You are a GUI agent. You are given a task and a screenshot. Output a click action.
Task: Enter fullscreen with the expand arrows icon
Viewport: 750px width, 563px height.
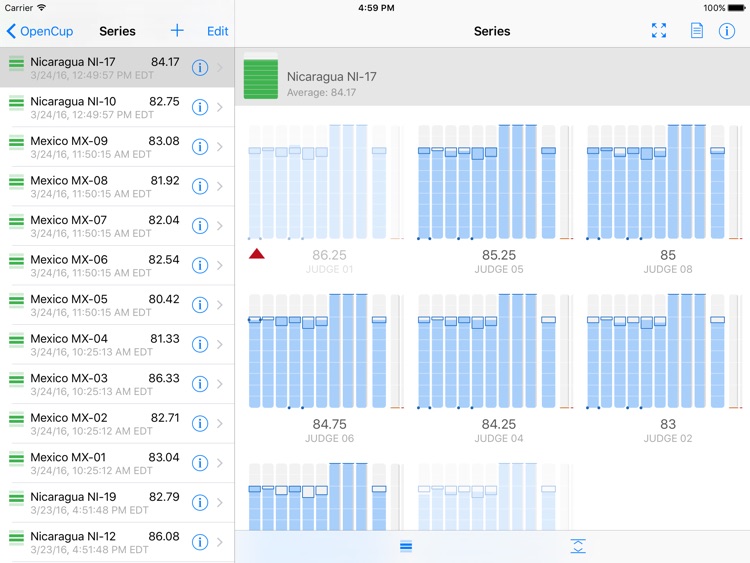[x=659, y=31]
